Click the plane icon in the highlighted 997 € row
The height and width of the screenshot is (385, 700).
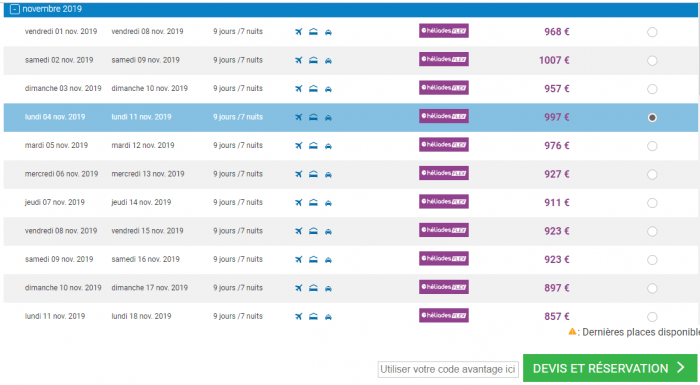[299, 117]
